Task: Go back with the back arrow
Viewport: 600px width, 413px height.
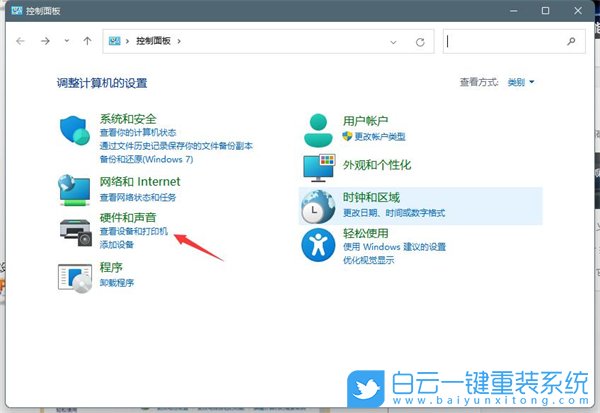Action: click(20, 41)
